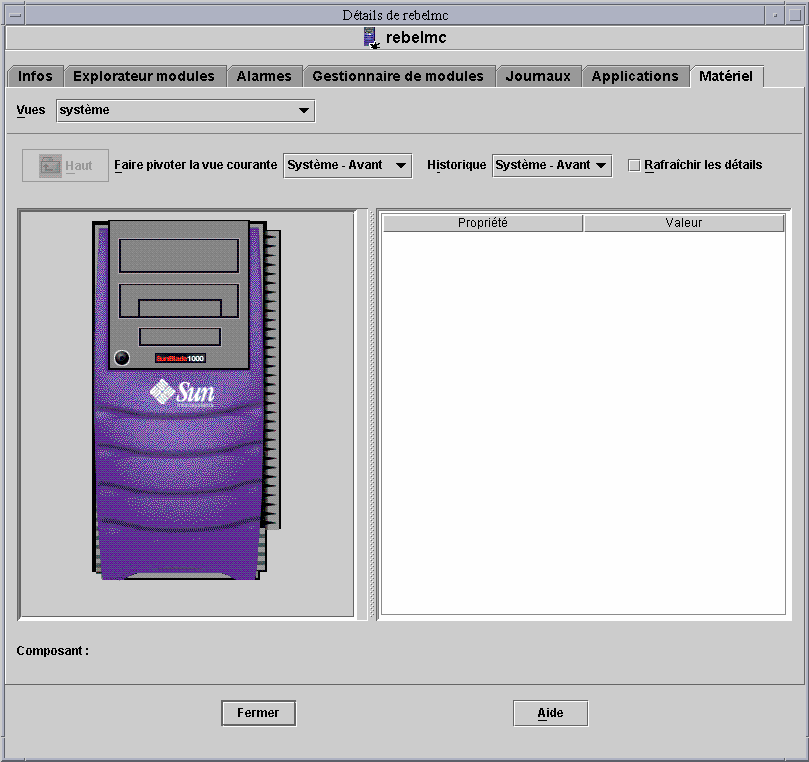This screenshot has width=809, height=762.
Task: Open the Infos tab
Action: [35, 76]
